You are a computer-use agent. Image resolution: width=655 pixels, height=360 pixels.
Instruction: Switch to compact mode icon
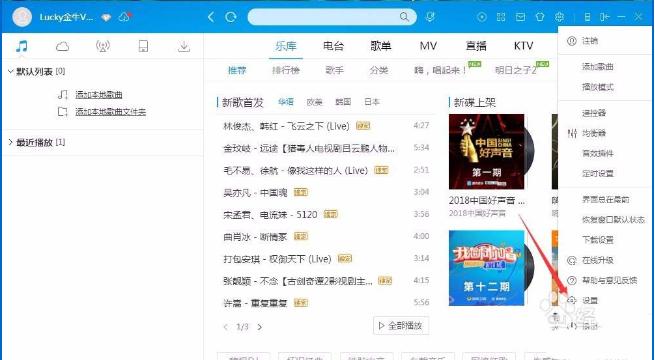click(x=604, y=17)
